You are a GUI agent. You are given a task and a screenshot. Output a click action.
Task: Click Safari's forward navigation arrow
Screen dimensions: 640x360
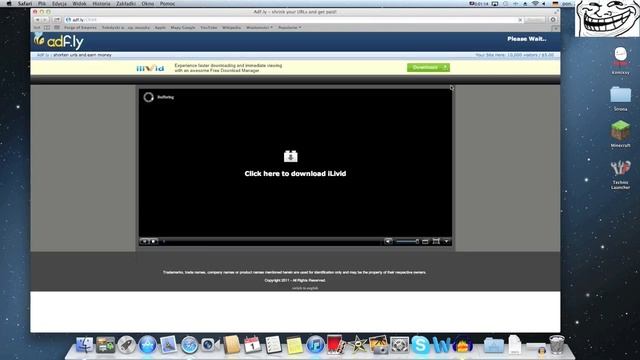coord(46,20)
